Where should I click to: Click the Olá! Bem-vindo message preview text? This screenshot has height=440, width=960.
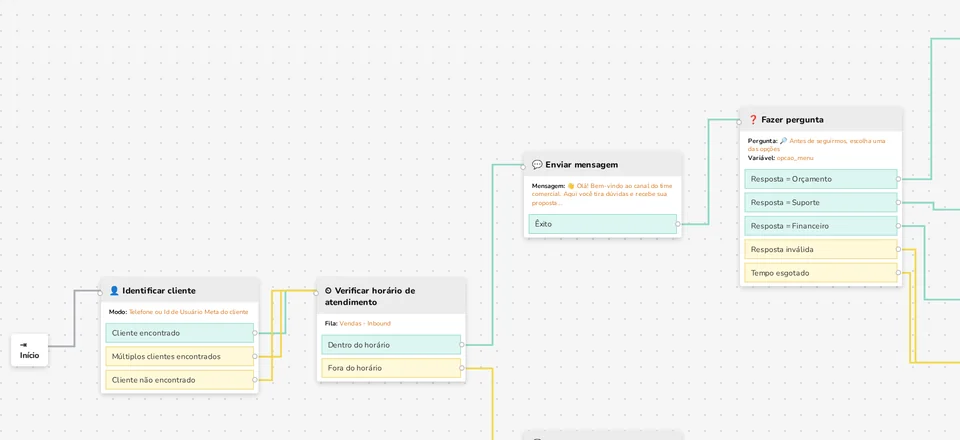click(604, 194)
